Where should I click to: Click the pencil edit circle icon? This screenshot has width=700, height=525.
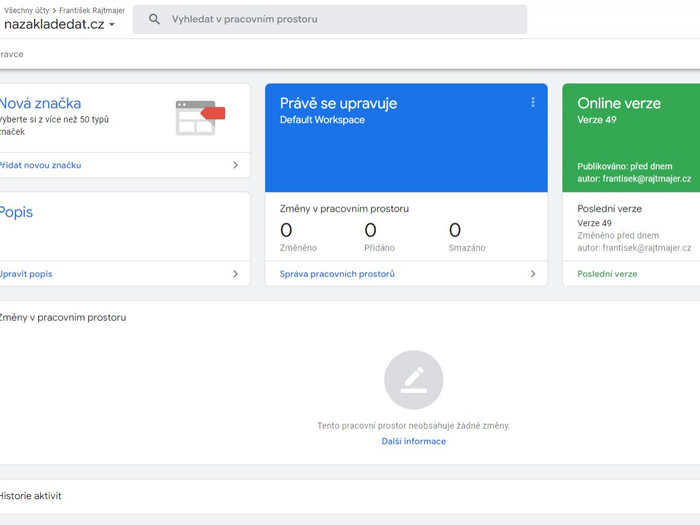(x=413, y=380)
